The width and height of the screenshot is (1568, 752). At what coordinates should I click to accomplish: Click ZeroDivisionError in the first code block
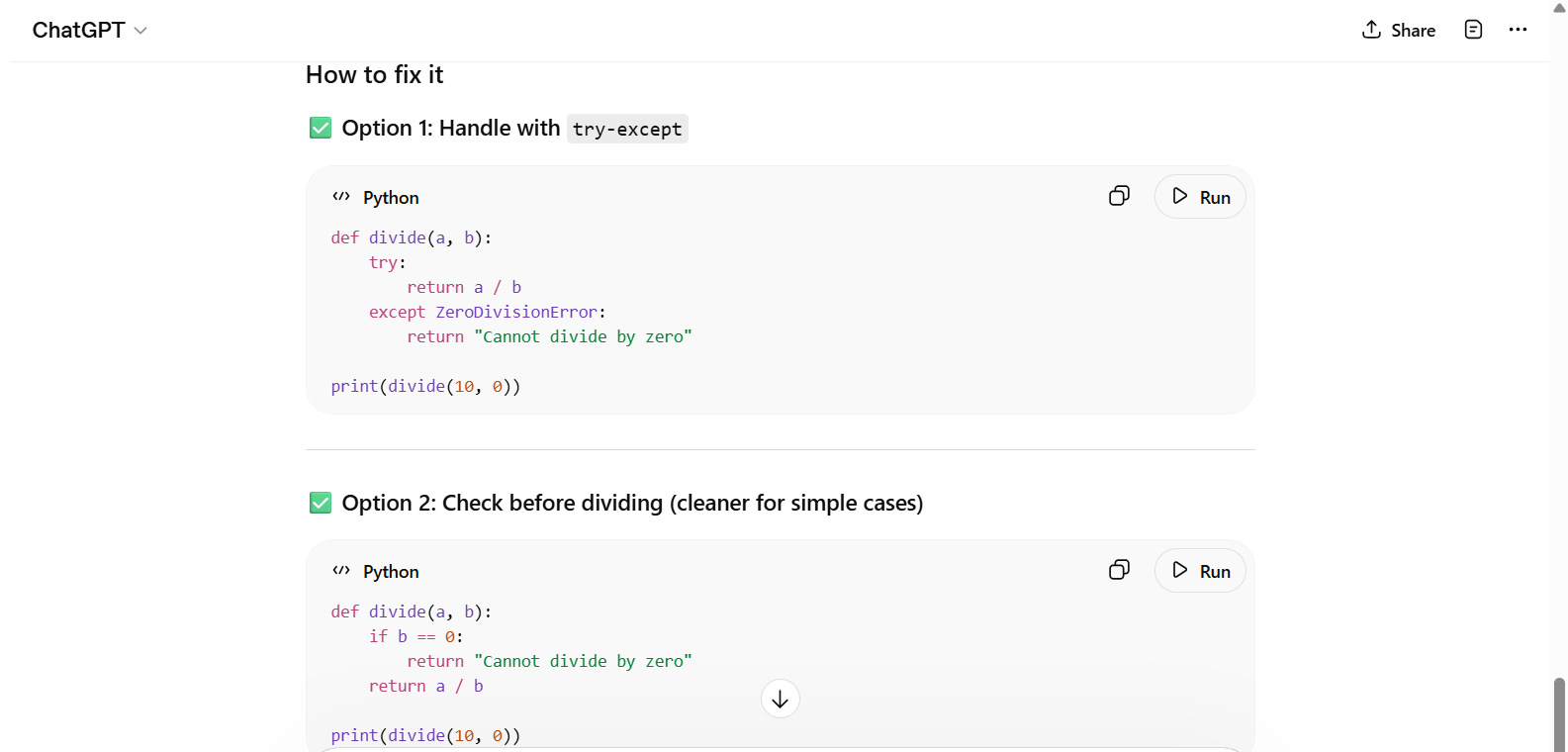[x=516, y=312]
